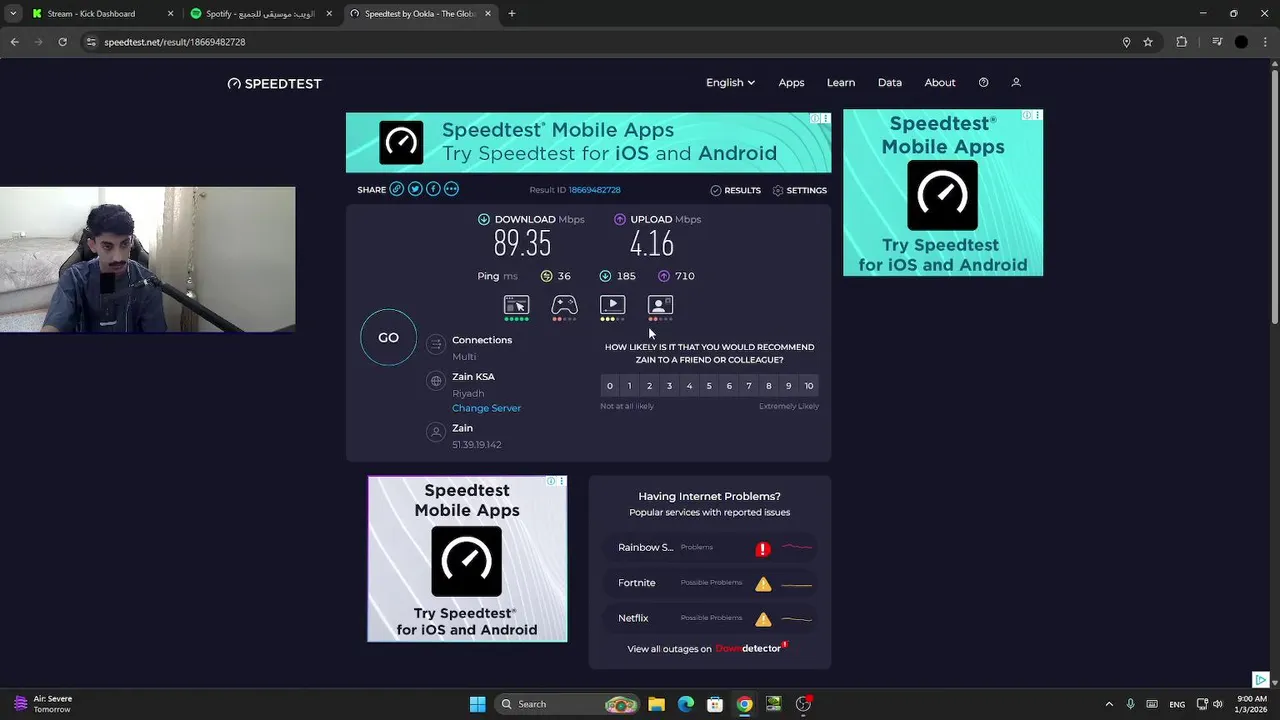Open SETTINGS for Speedtest
This screenshot has height=720, width=1280.
[x=799, y=190]
